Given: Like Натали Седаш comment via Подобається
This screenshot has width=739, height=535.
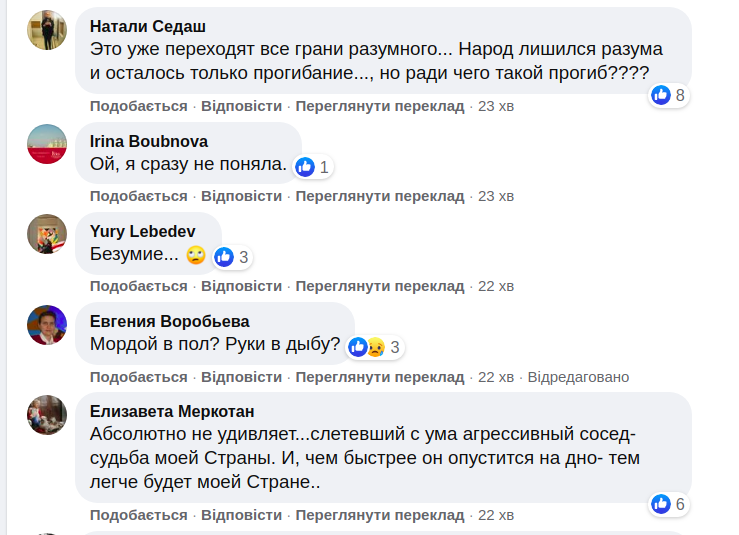Looking at the screenshot, I should [x=139, y=106].
